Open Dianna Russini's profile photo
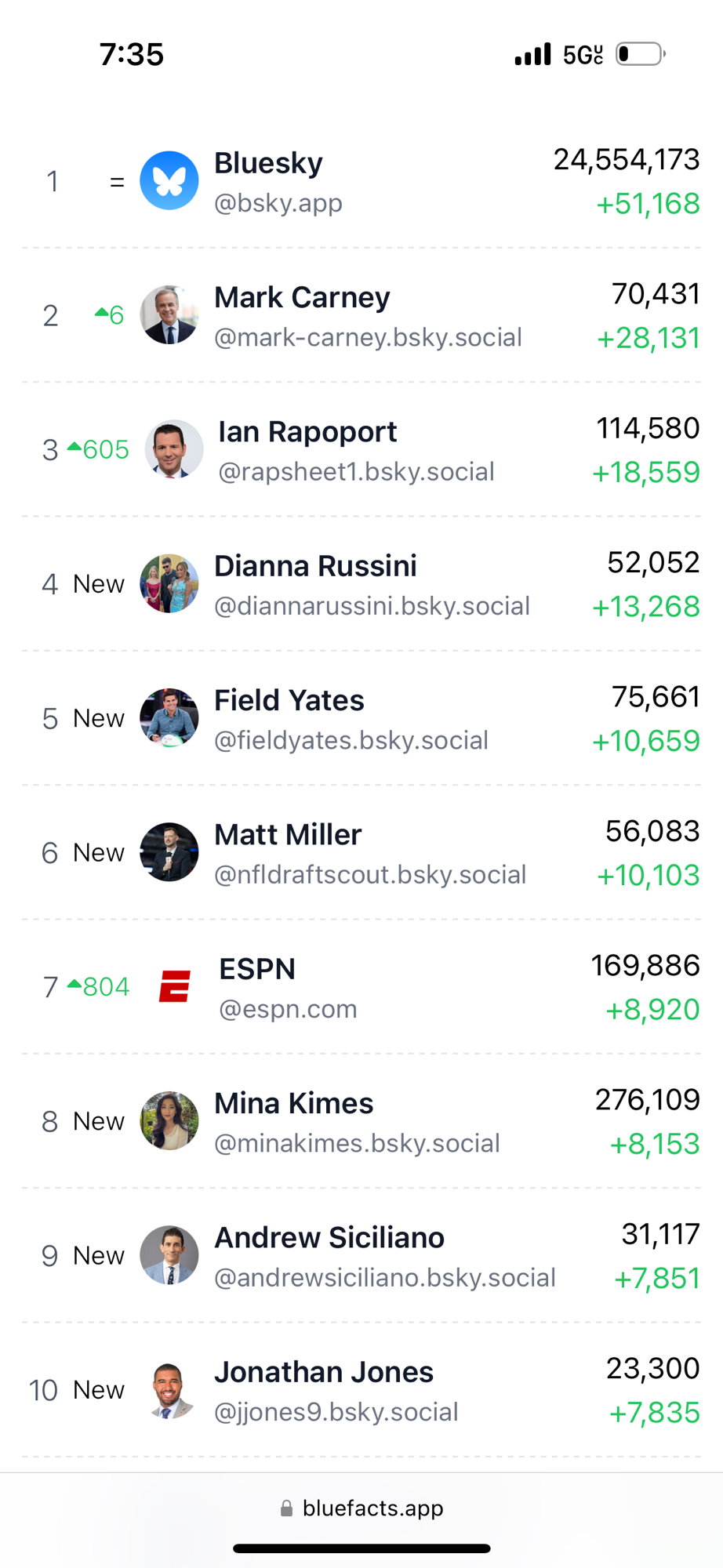723x1568 pixels. [x=169, y=583]
